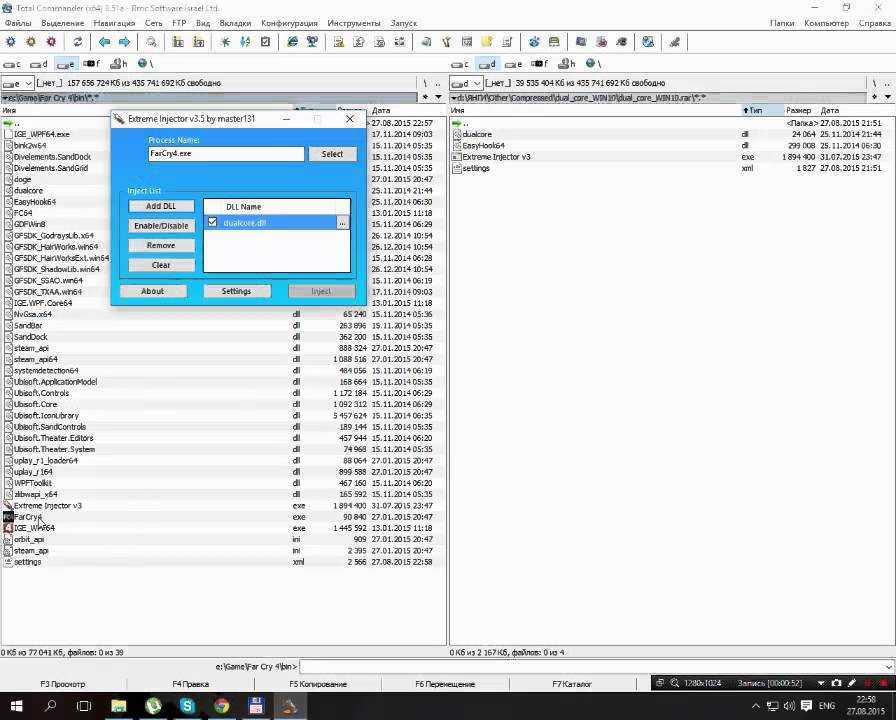896x720 pixels.
Task: Select steam_api64 file in left panel
Action: [x=223, y=359]
